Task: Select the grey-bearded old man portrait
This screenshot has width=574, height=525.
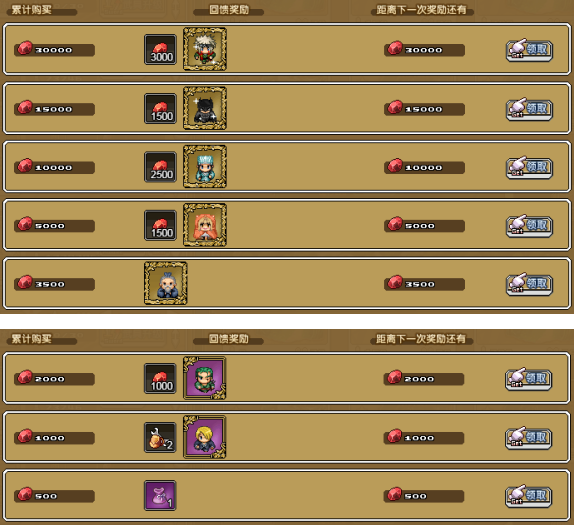Action: tap(166, 283)
